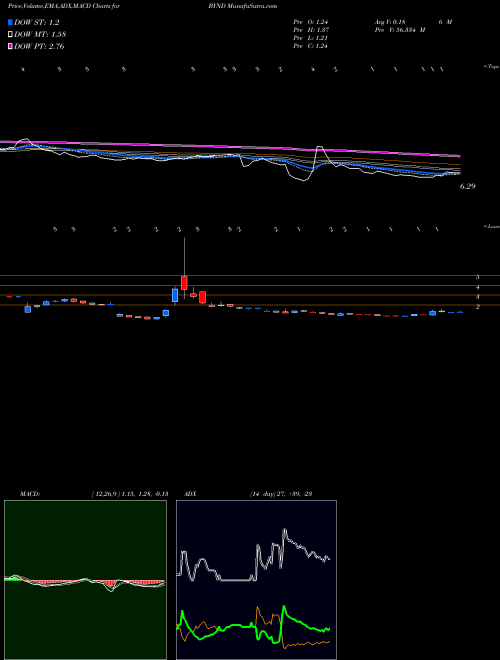Select ADX values '(14 day) 27, +39, -28'
500x660 pixels.
[x=280, y=494]
